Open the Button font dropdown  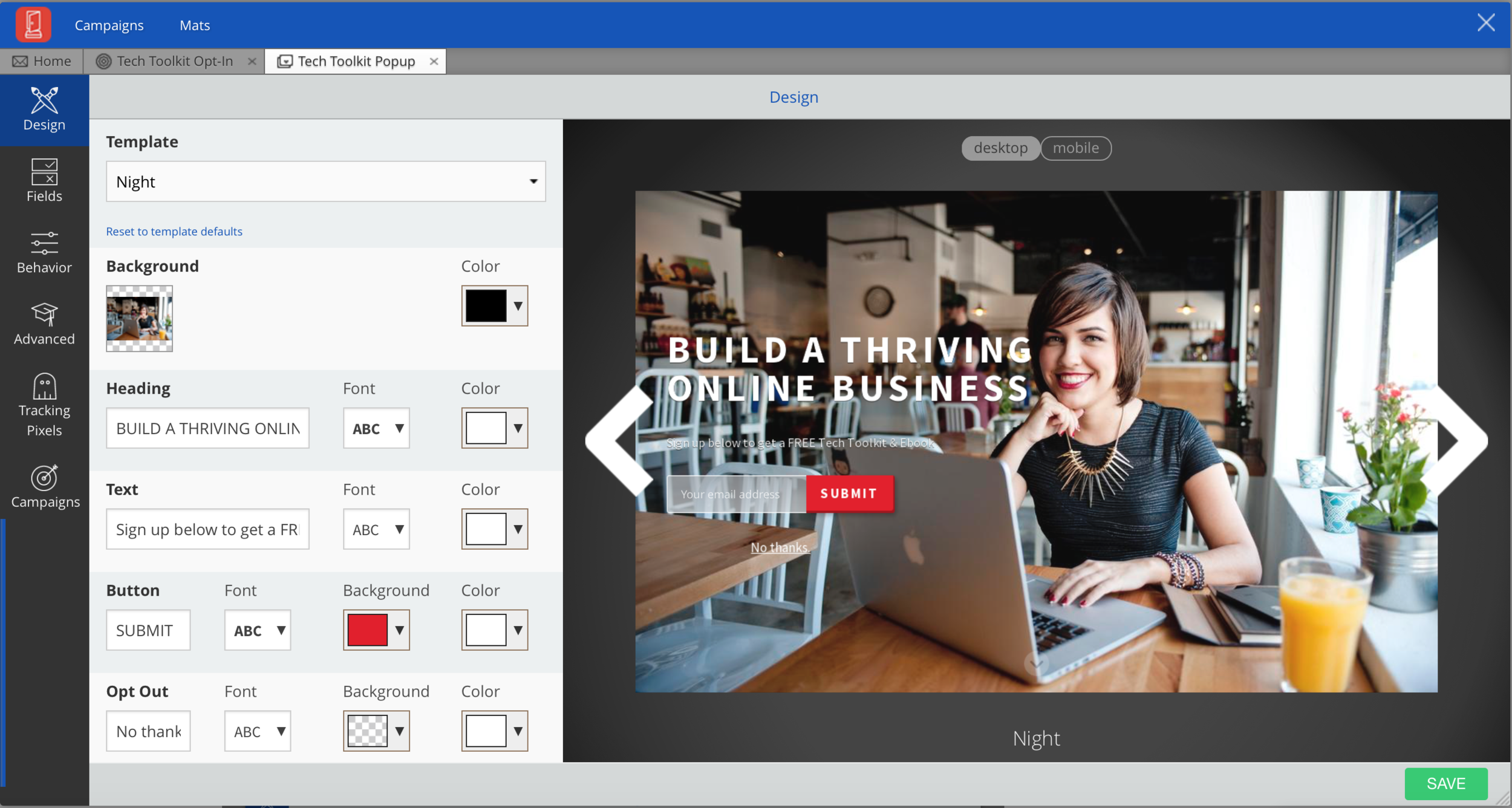(258, 630)
